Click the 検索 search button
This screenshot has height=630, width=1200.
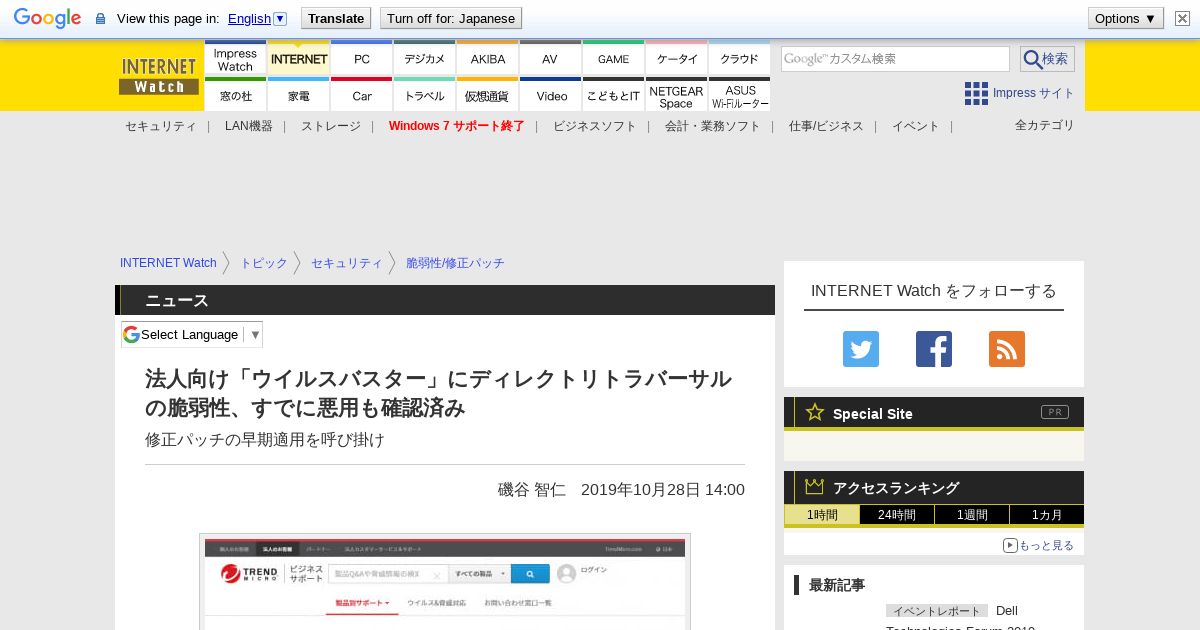click(1047, 59)
